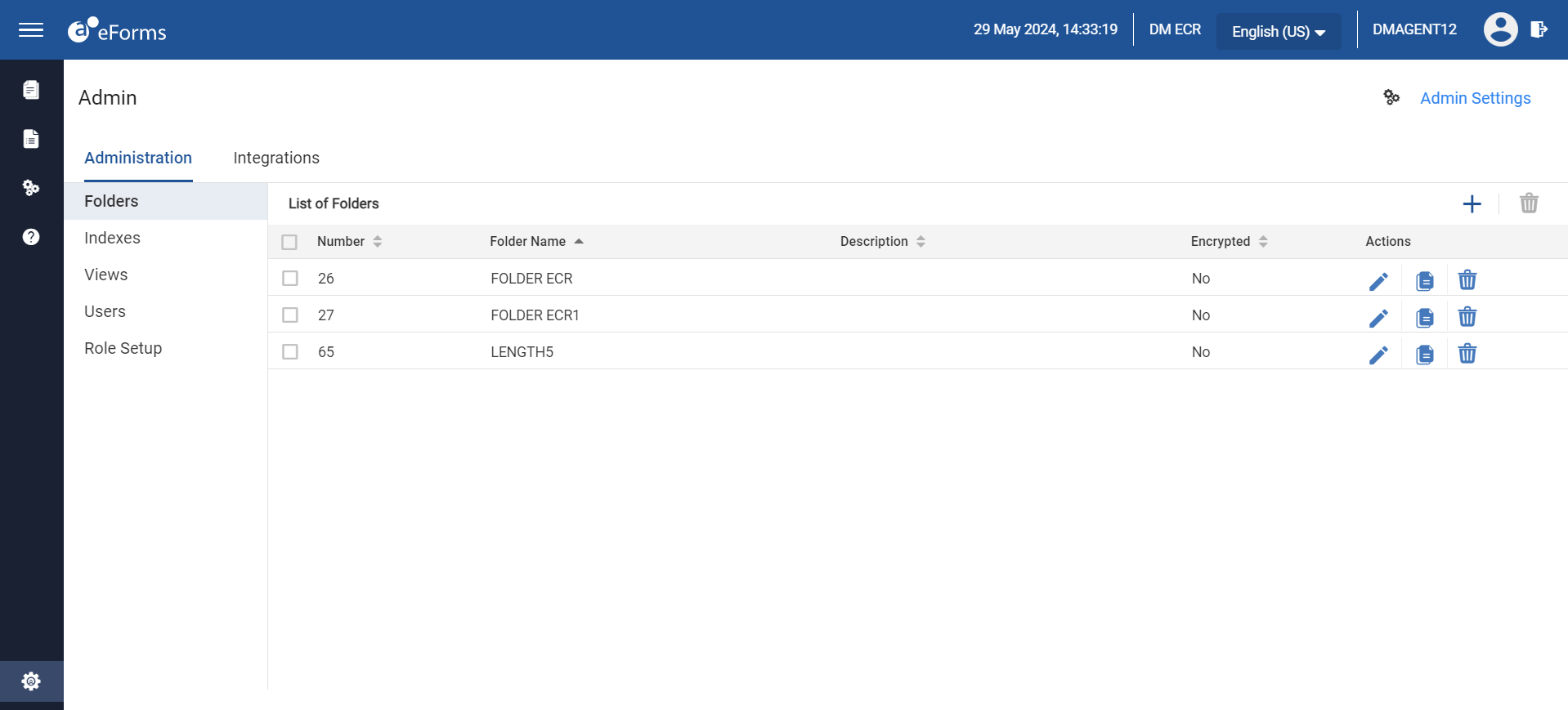
Task: Open the hamburger navigation menu
Action: point(31,30)
